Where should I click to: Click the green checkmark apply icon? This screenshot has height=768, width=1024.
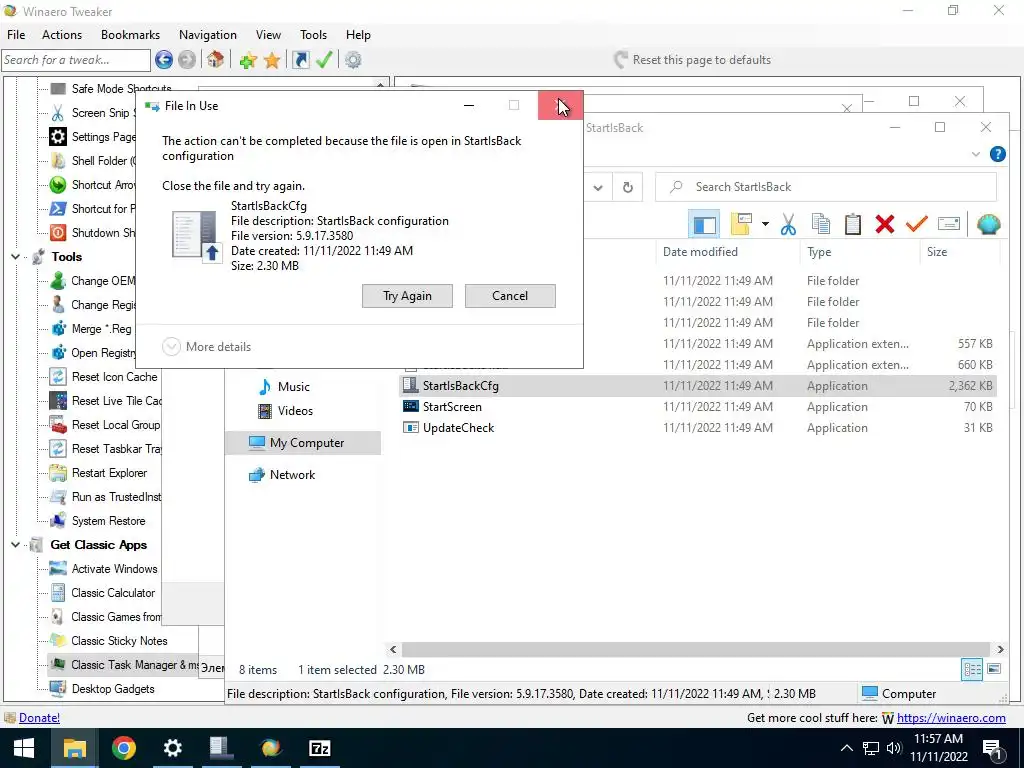pos(324,60)
